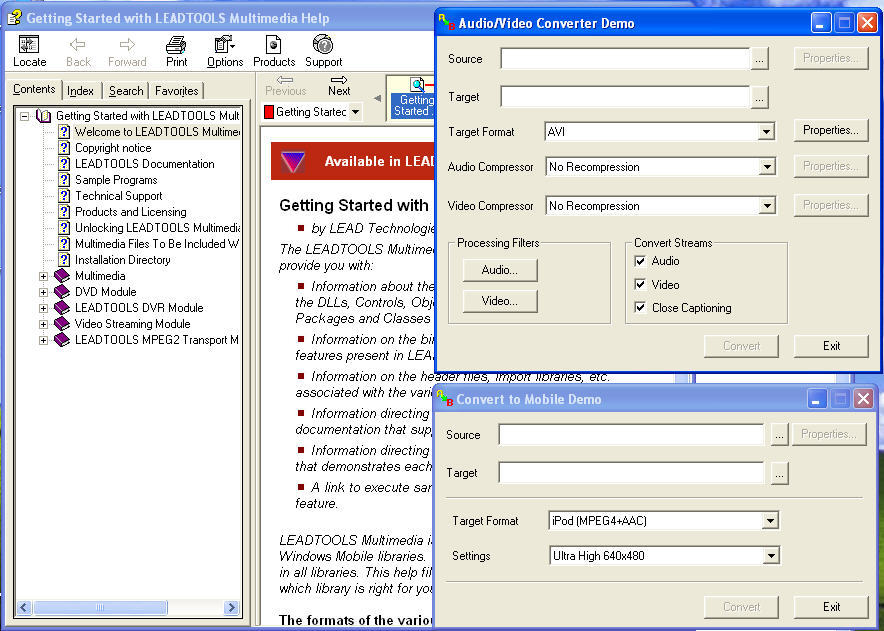Image resolution: width=884 pixels, height=631 pixels.
Task: Open the Getting Started topic dropdown arrow
Action: coord(355,112)
